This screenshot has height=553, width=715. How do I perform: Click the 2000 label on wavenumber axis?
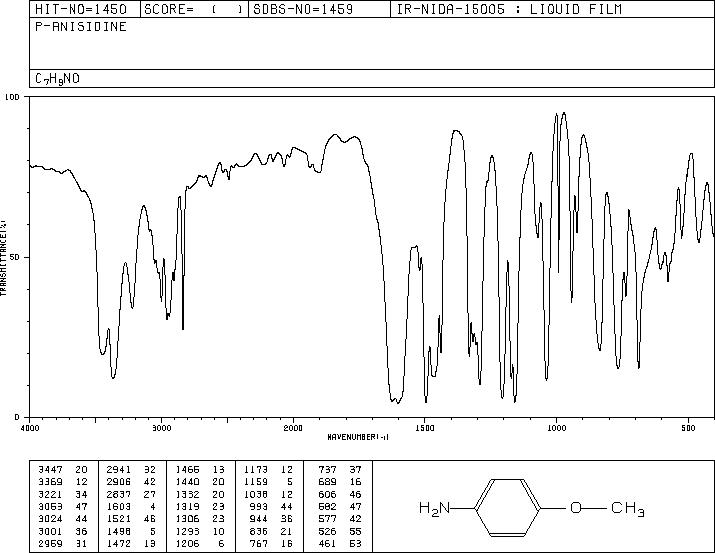point(293,428)
